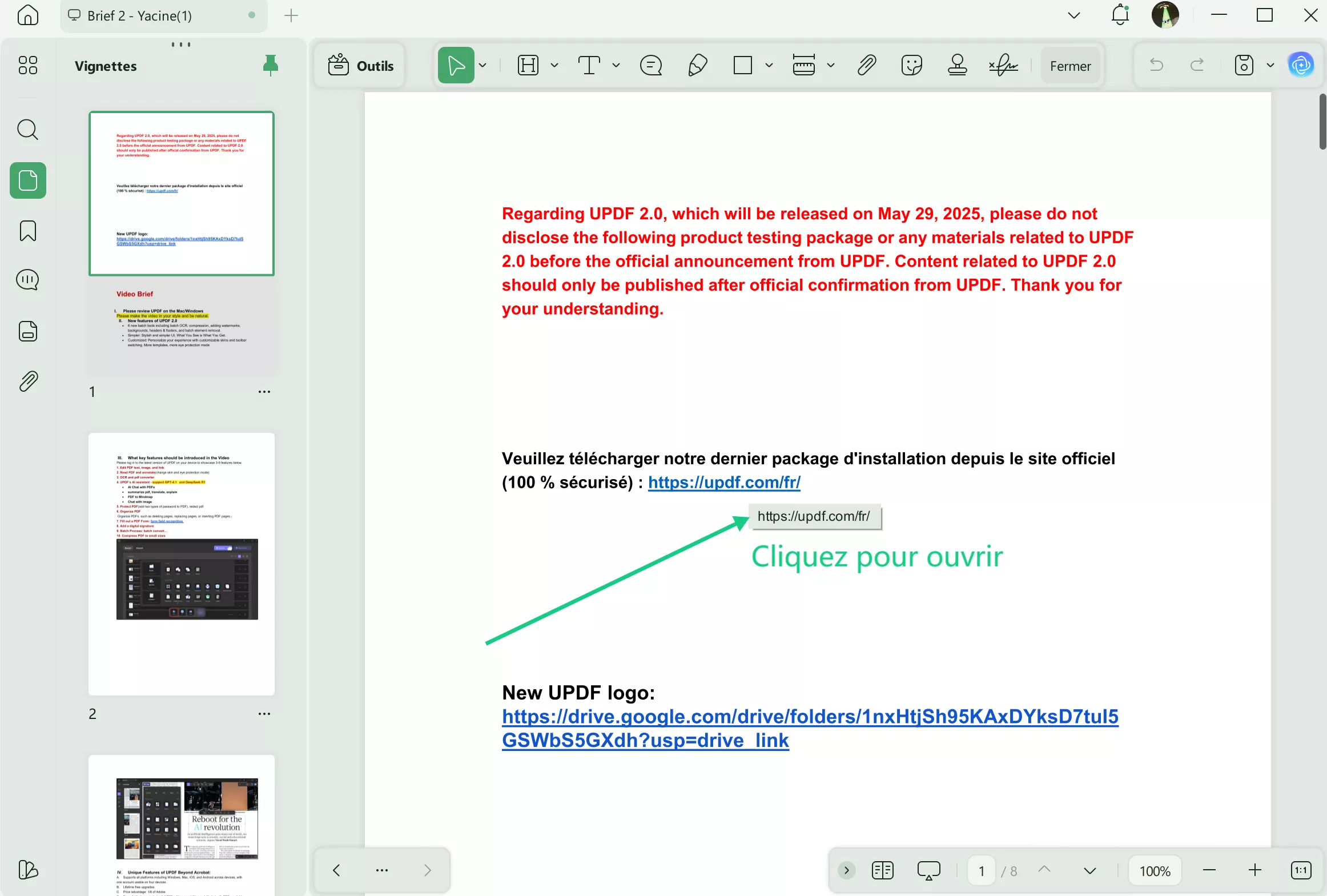The width and height of the screenshot is (1327, 896).
Task: Open the https://upd f.com/fr/ hyperlink
Action: 723,483
